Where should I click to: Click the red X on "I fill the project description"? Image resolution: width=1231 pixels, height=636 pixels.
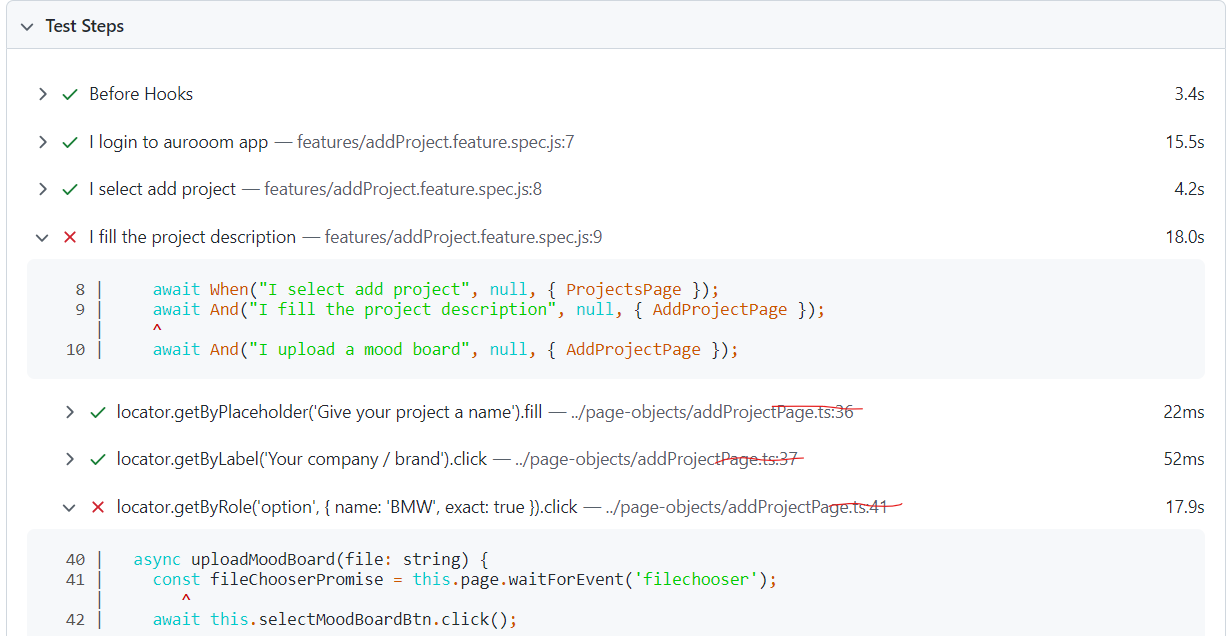70,237
